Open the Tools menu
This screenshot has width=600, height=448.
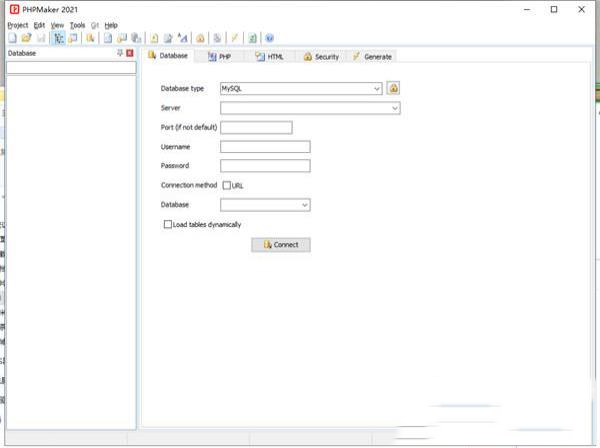pos(77,25)
